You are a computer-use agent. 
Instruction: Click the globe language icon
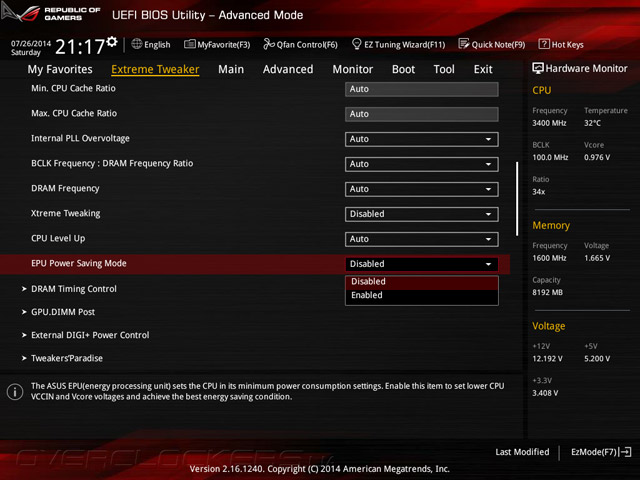[x=137, y=44]
